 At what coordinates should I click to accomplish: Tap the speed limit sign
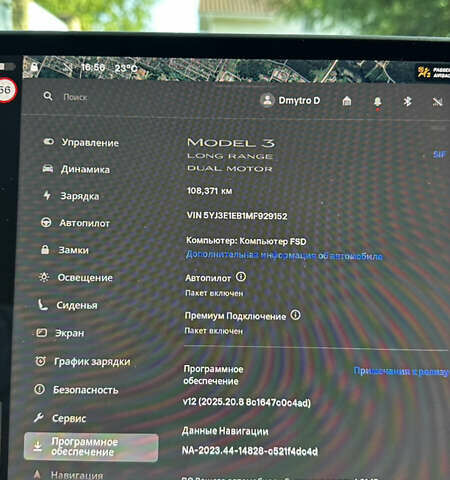[6, 90]
